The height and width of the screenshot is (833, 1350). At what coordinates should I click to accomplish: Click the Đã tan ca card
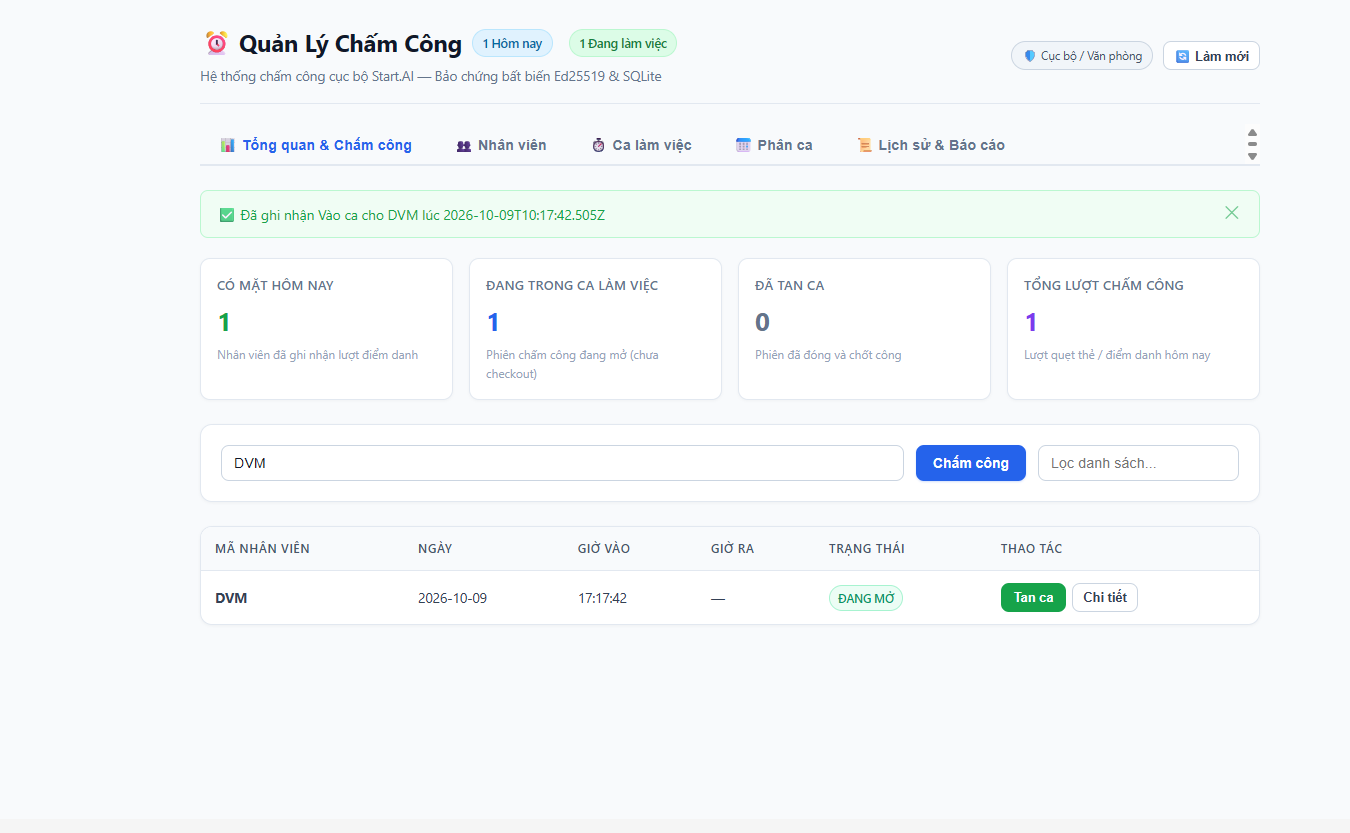tap(864, 329)
